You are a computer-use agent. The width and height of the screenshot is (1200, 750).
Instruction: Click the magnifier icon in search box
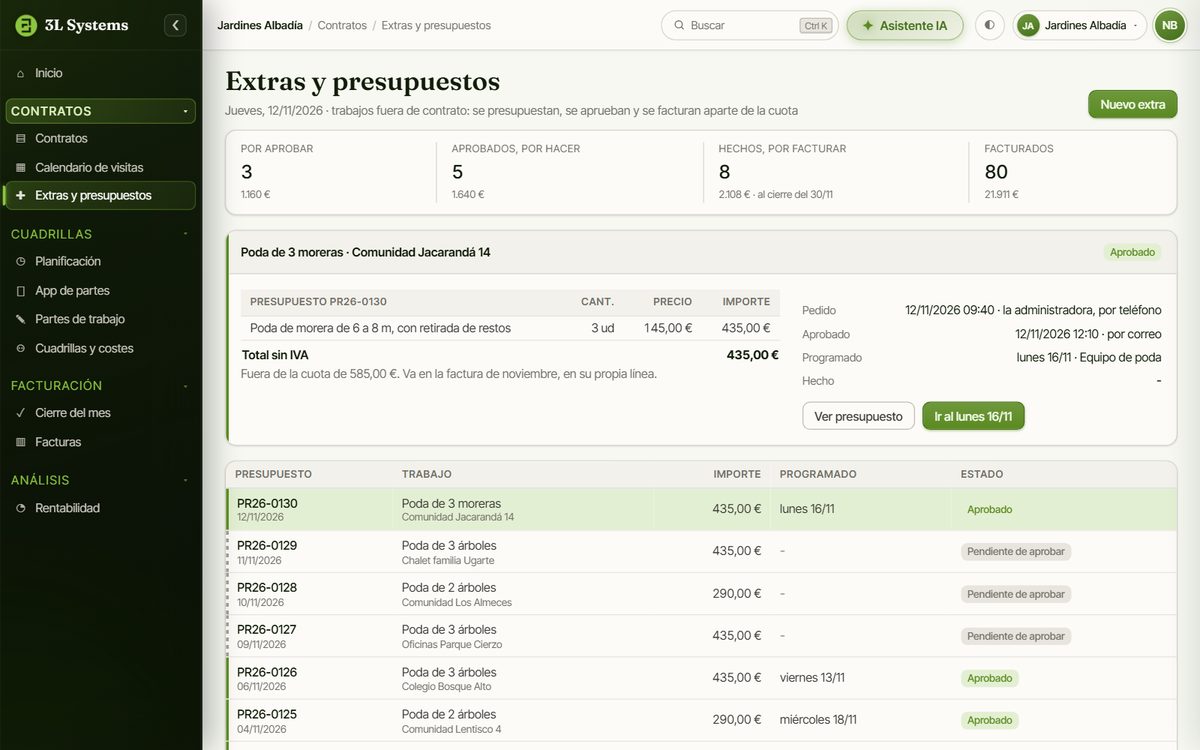[x=680, y=25]
